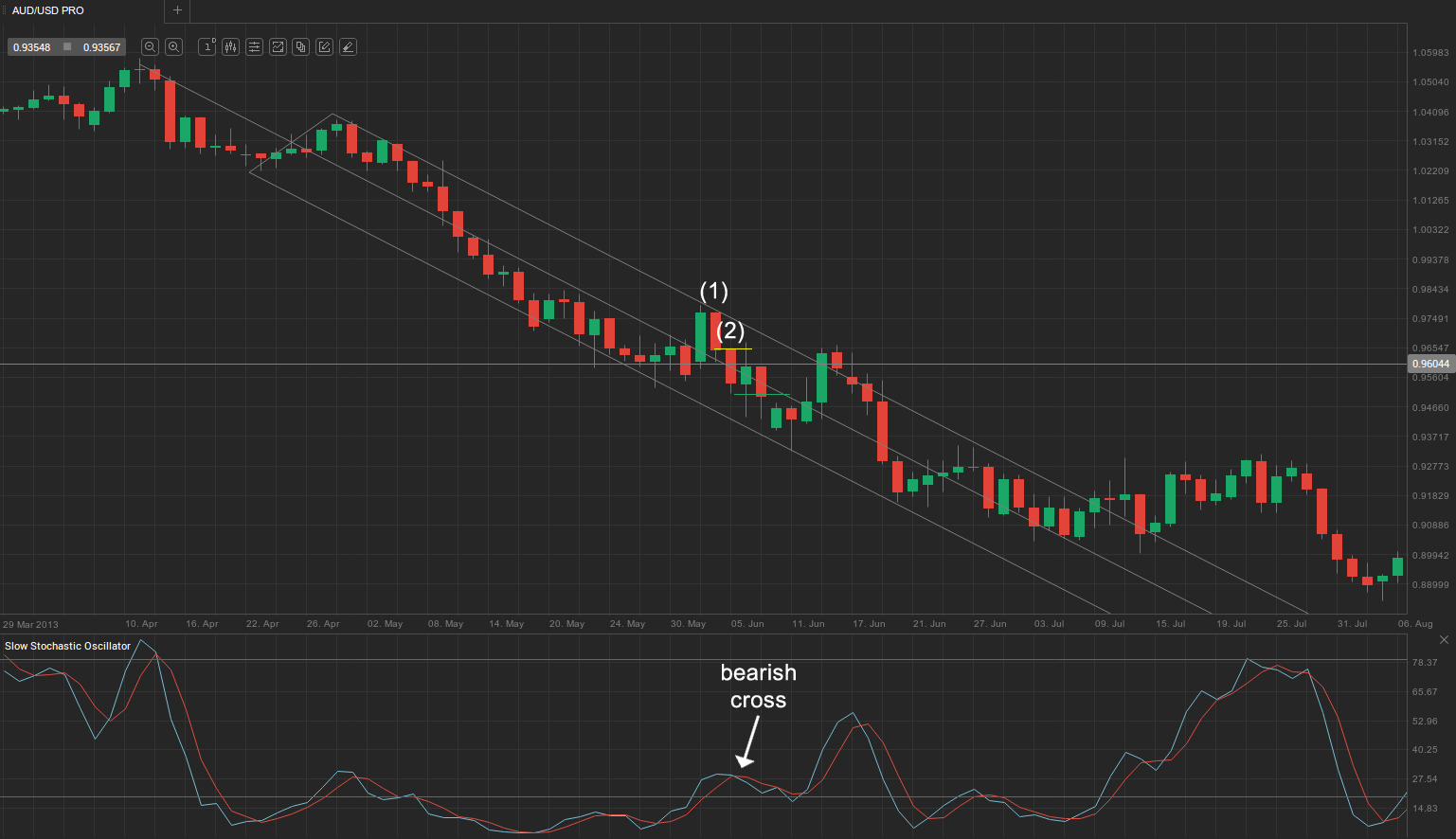
Task: Open the chart settings sliders icon
Action: [x=254, y=46]
